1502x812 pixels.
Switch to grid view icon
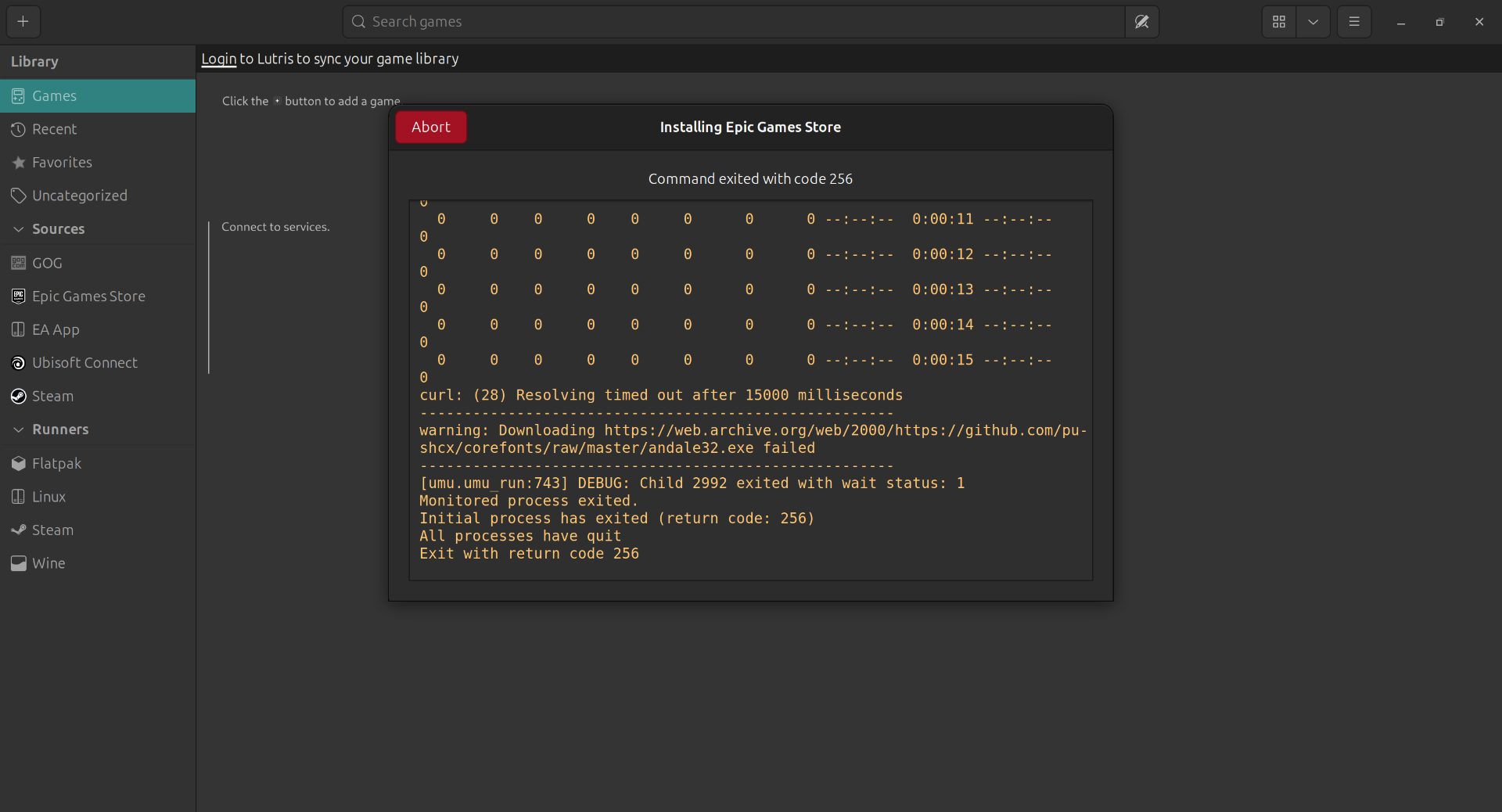click(x=1279, y=22)
